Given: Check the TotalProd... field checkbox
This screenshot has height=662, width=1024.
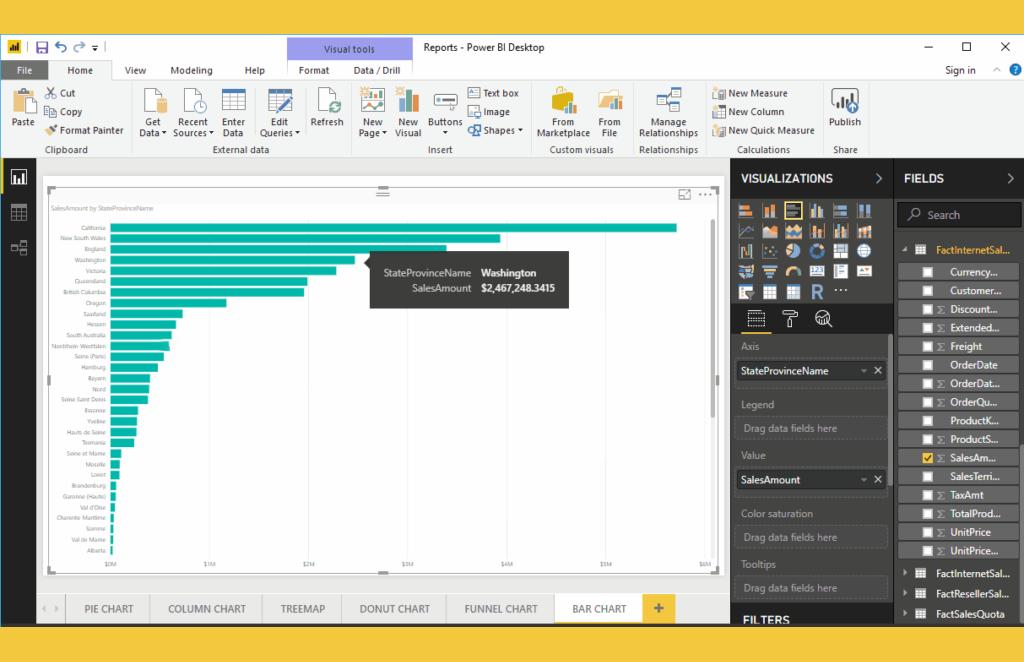Looking at the screenshot, I should tap(927, 514).
